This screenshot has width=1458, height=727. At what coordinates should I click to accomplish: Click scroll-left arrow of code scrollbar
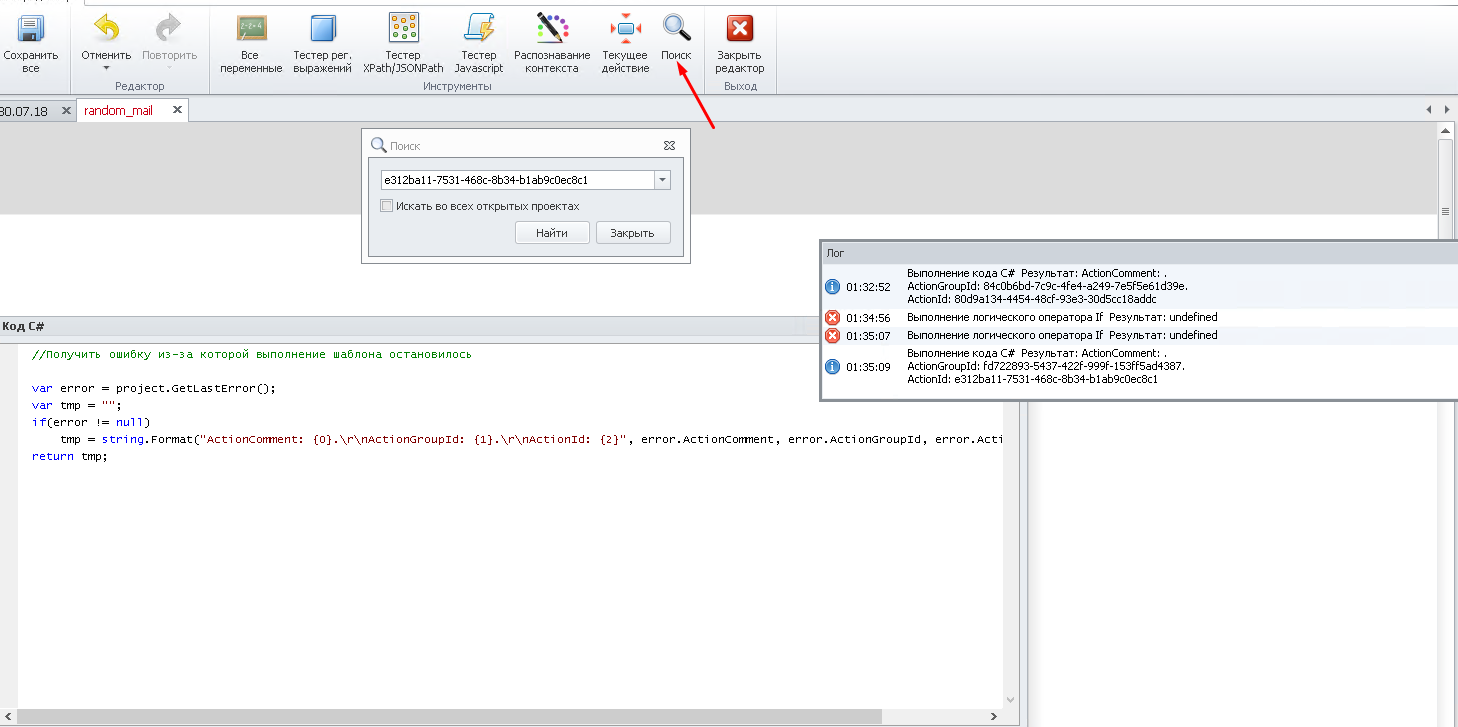[x=7, y=717]
